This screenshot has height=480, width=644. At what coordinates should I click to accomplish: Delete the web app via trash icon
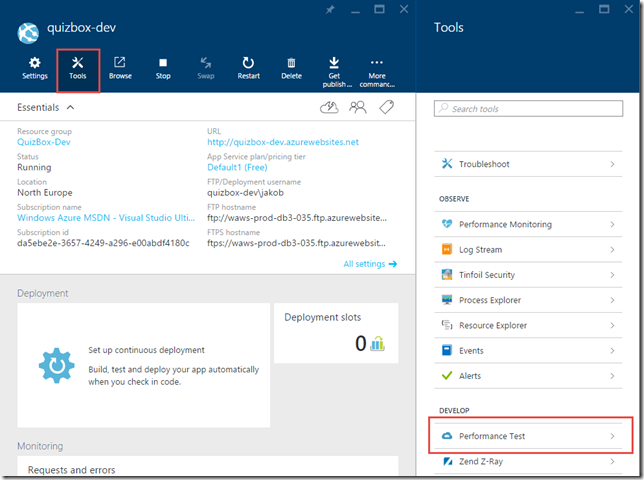(x=291, y=62)
